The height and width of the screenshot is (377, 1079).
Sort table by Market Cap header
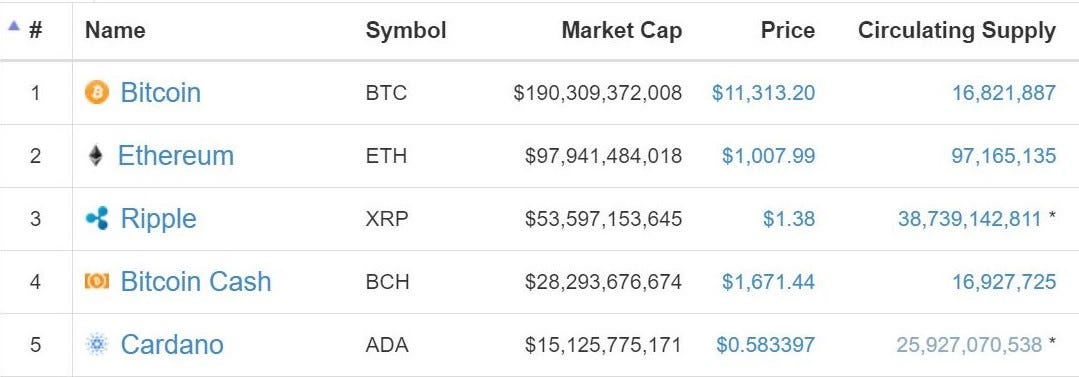[x=621, y=30]
